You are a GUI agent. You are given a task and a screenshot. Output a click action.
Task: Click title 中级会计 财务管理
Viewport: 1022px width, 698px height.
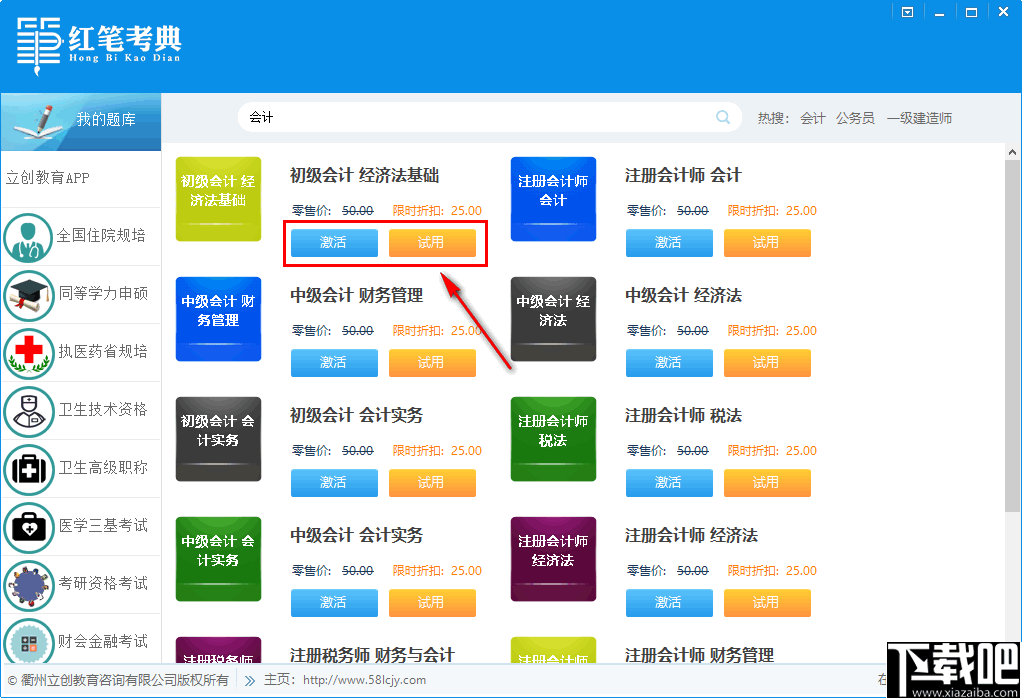tap(357, 295)
